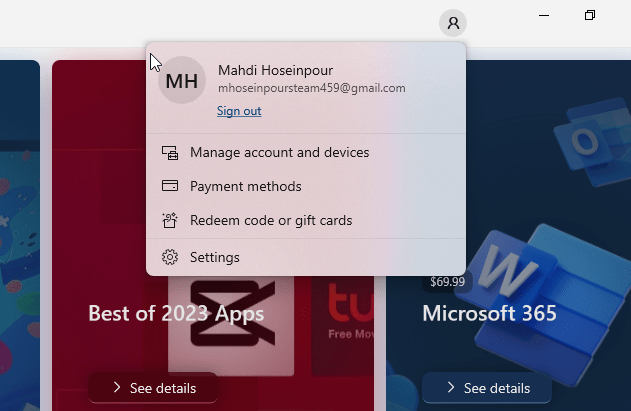See details for Best of 2023 Apps

tap(153, 388)
